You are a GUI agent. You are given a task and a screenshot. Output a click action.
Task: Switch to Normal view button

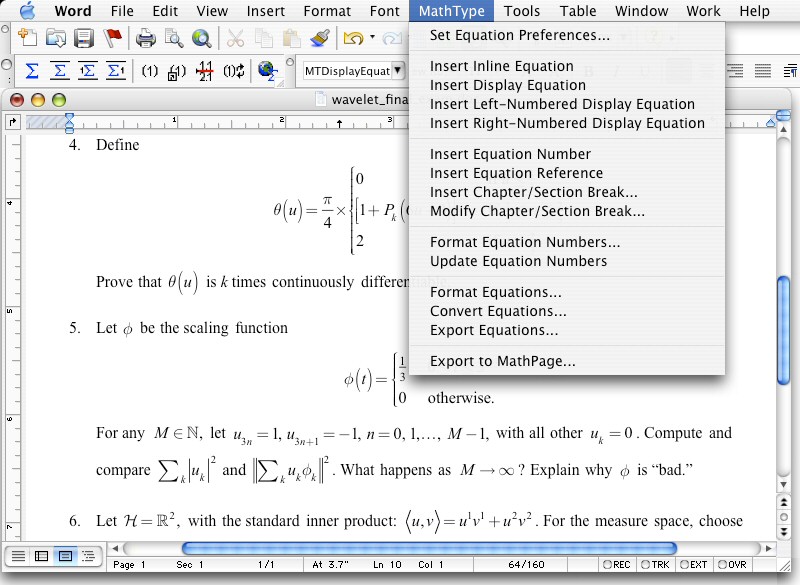click(18, 556)
